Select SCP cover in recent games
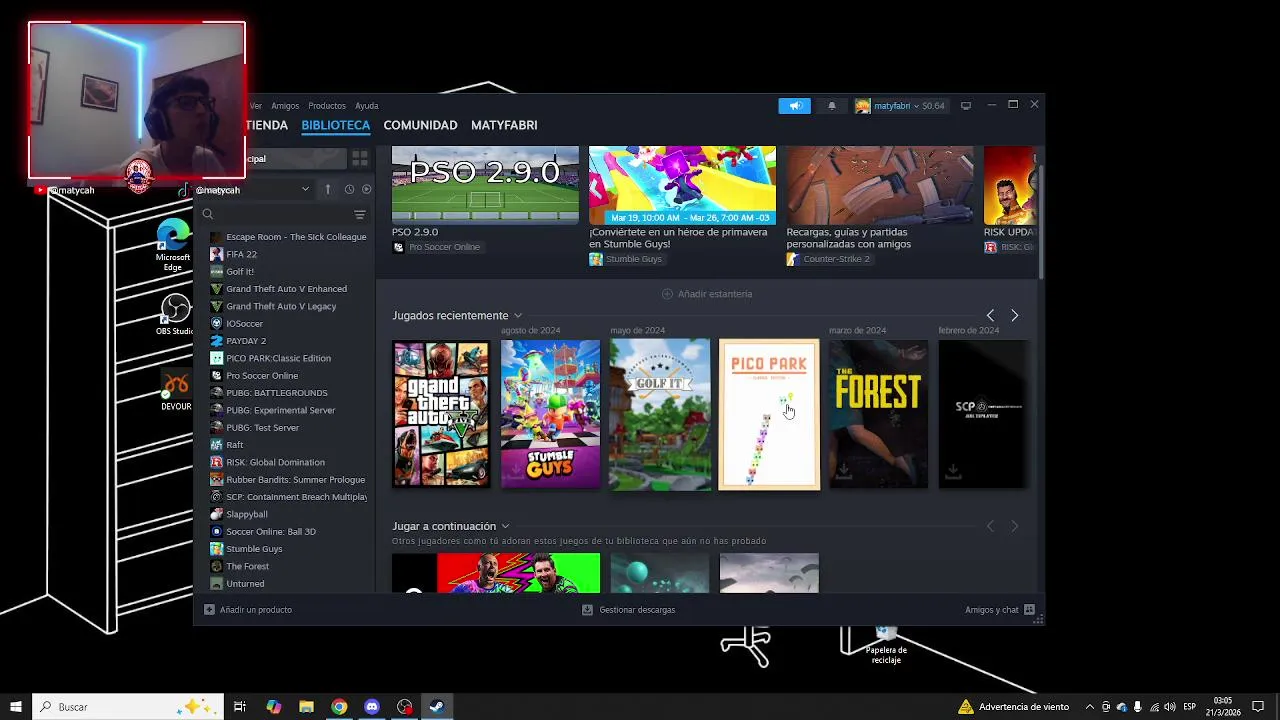The width and height of the screenshot is (1280, 720). [x=983, y=414]
